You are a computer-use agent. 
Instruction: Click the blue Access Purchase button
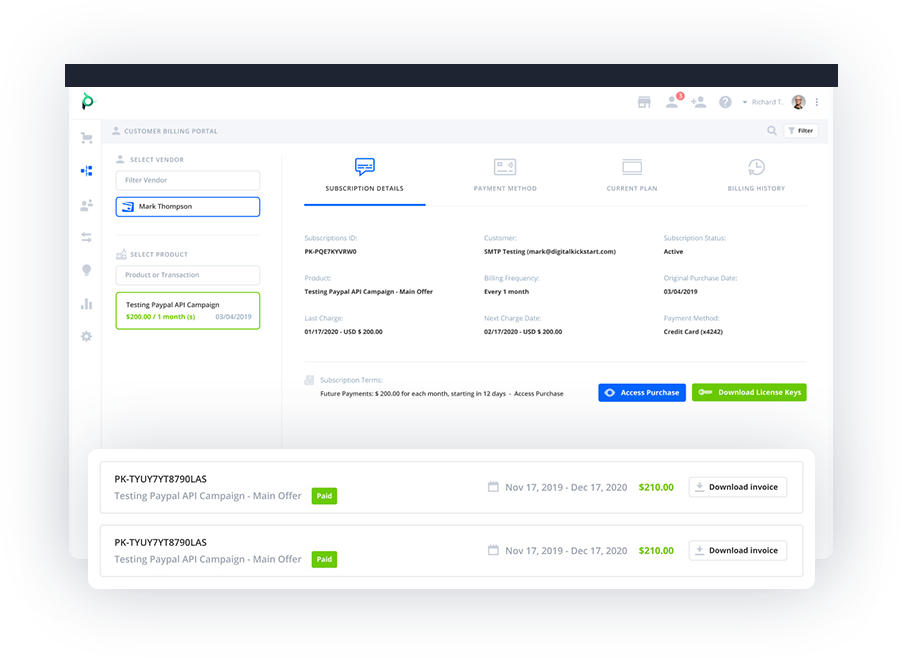click(642, 393)
